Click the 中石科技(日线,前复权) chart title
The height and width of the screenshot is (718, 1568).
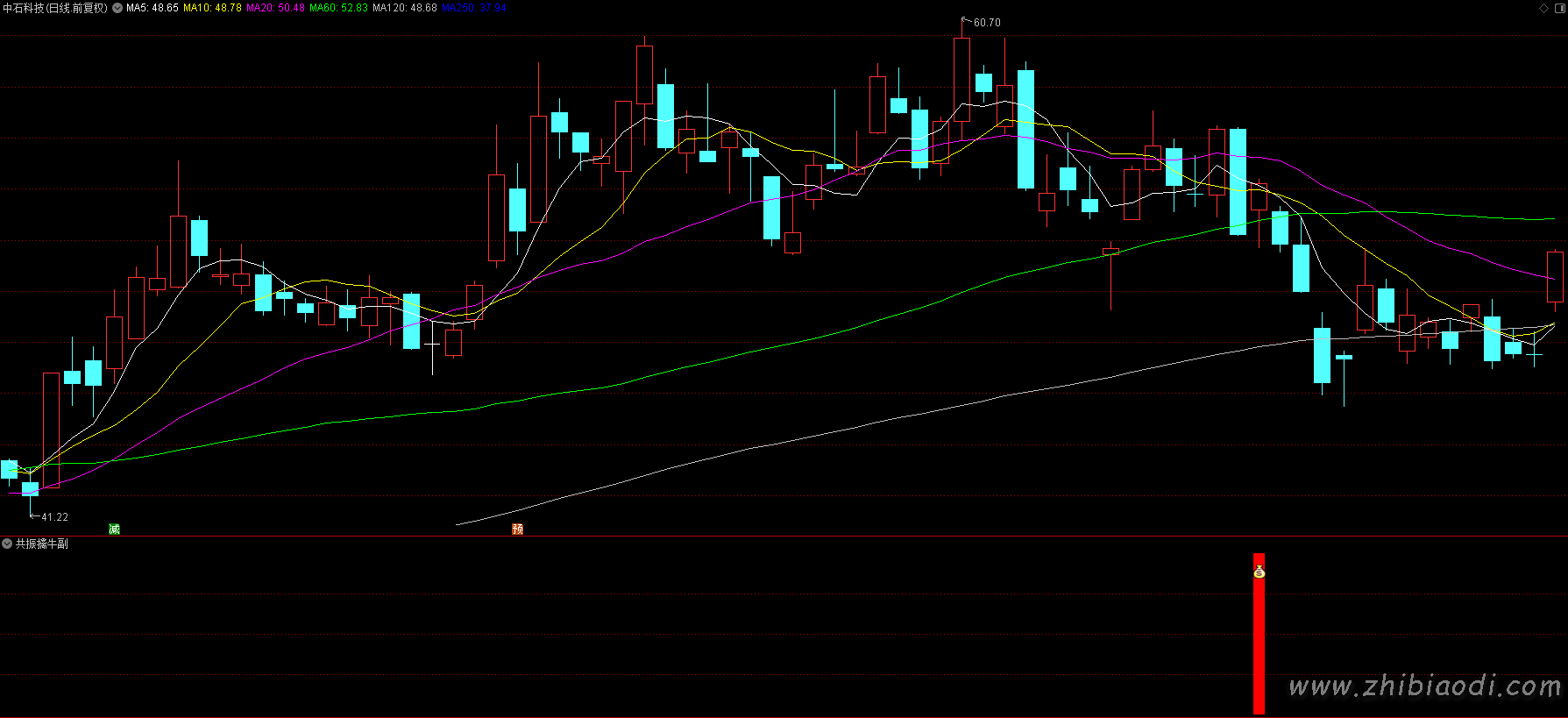click(55, 8)
